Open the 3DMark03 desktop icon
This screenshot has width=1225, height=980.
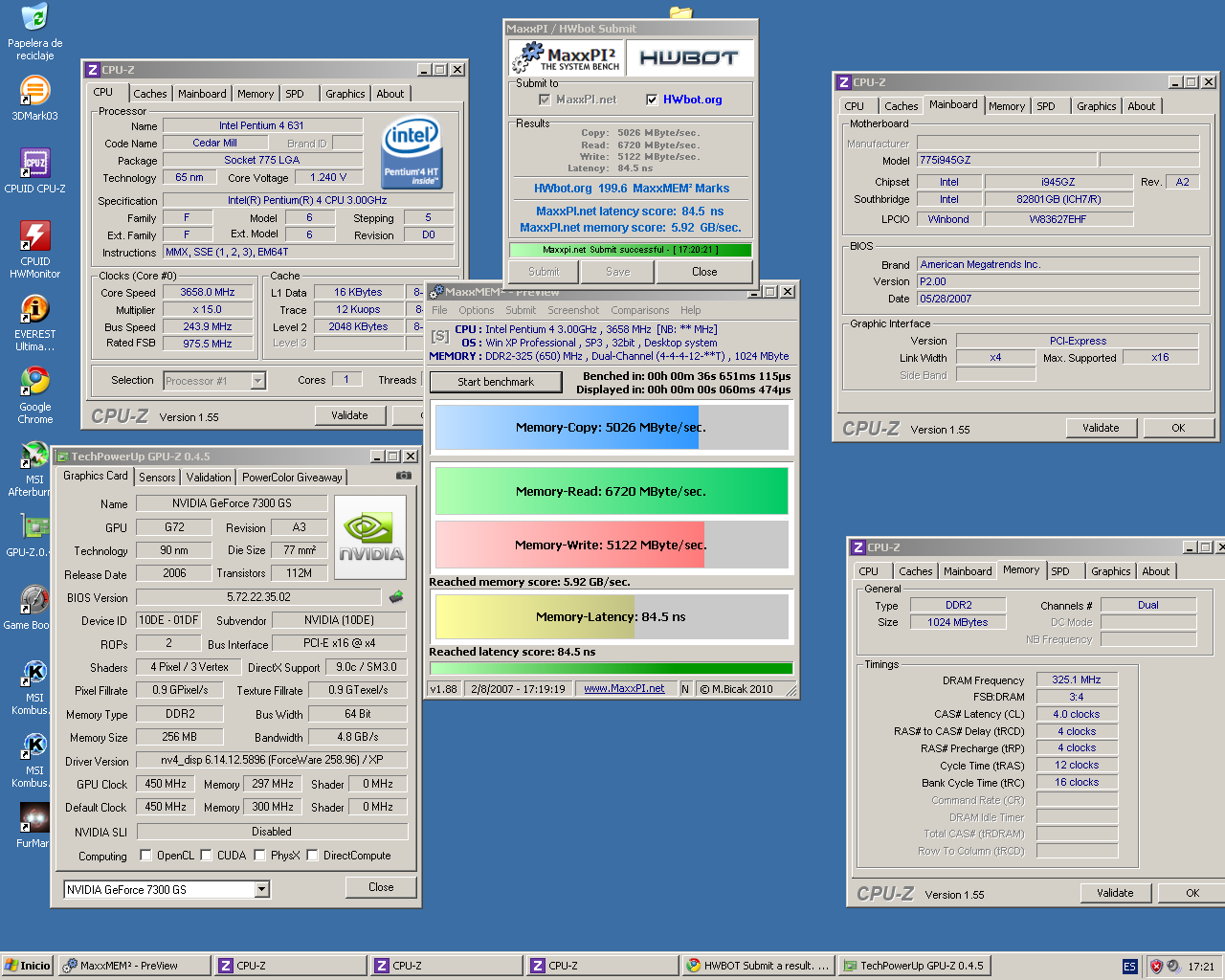pos(34,90)
